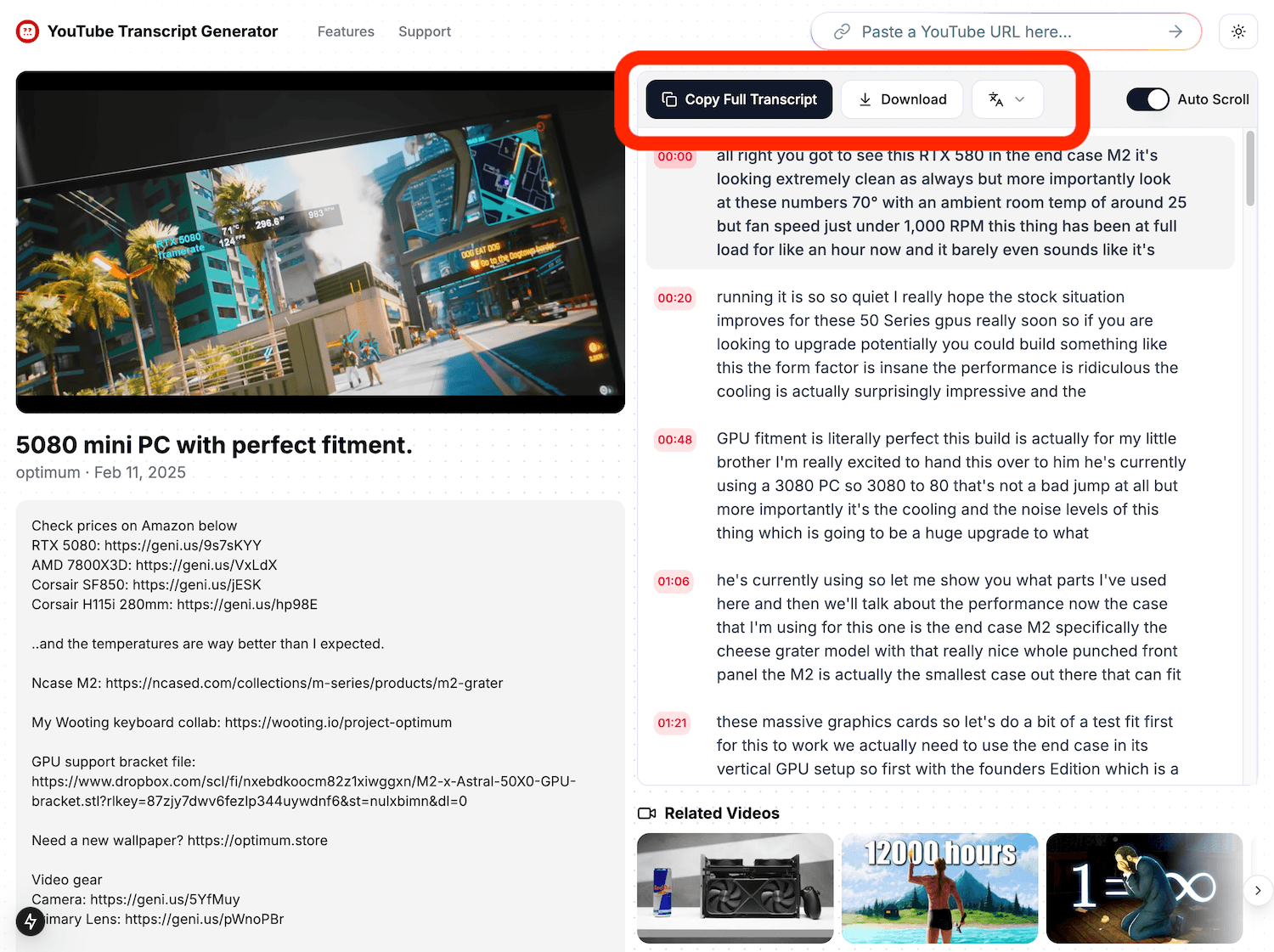Go to the Support page
This screenshot has height=952, width=1274.
click(425, 31)
